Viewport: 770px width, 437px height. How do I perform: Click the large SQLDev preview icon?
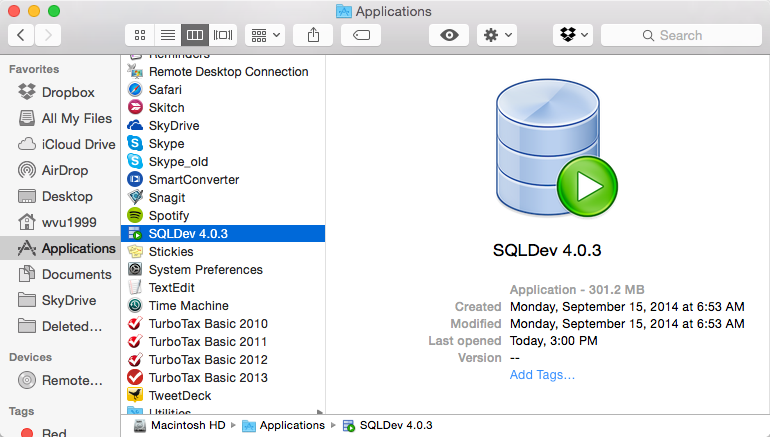[556, 148]
